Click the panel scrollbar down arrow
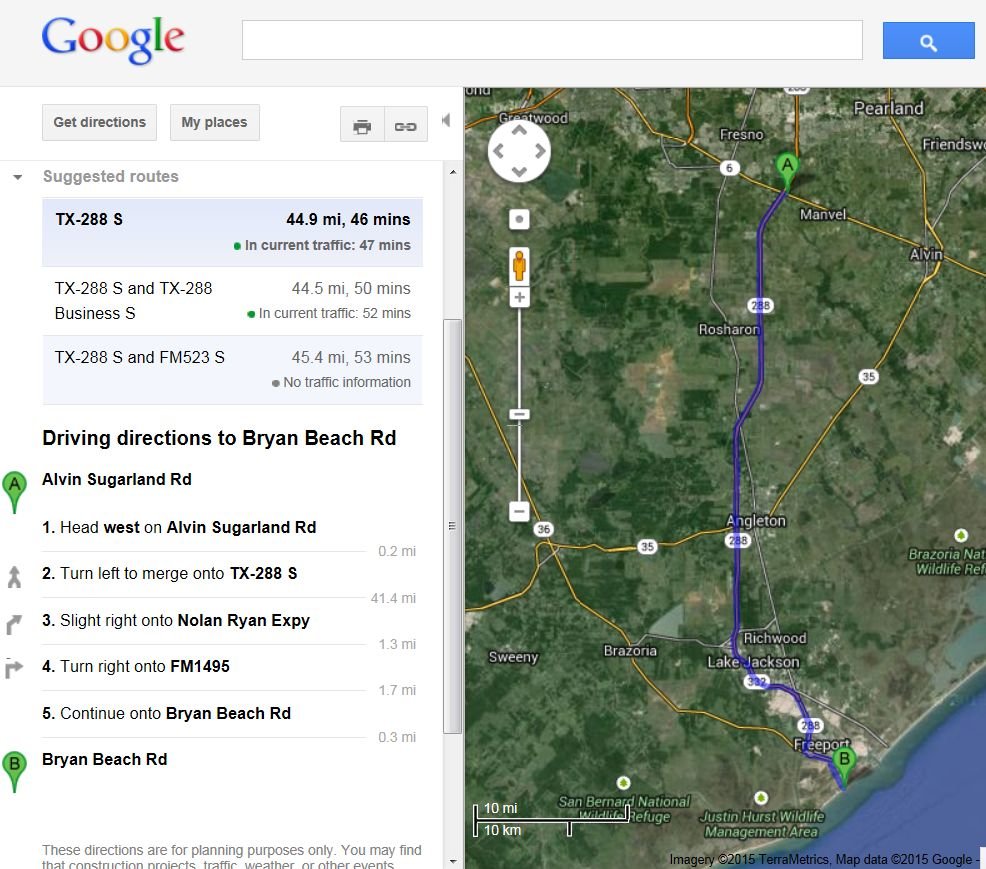Viewport: 986px width, 869px height. (453, 861)
